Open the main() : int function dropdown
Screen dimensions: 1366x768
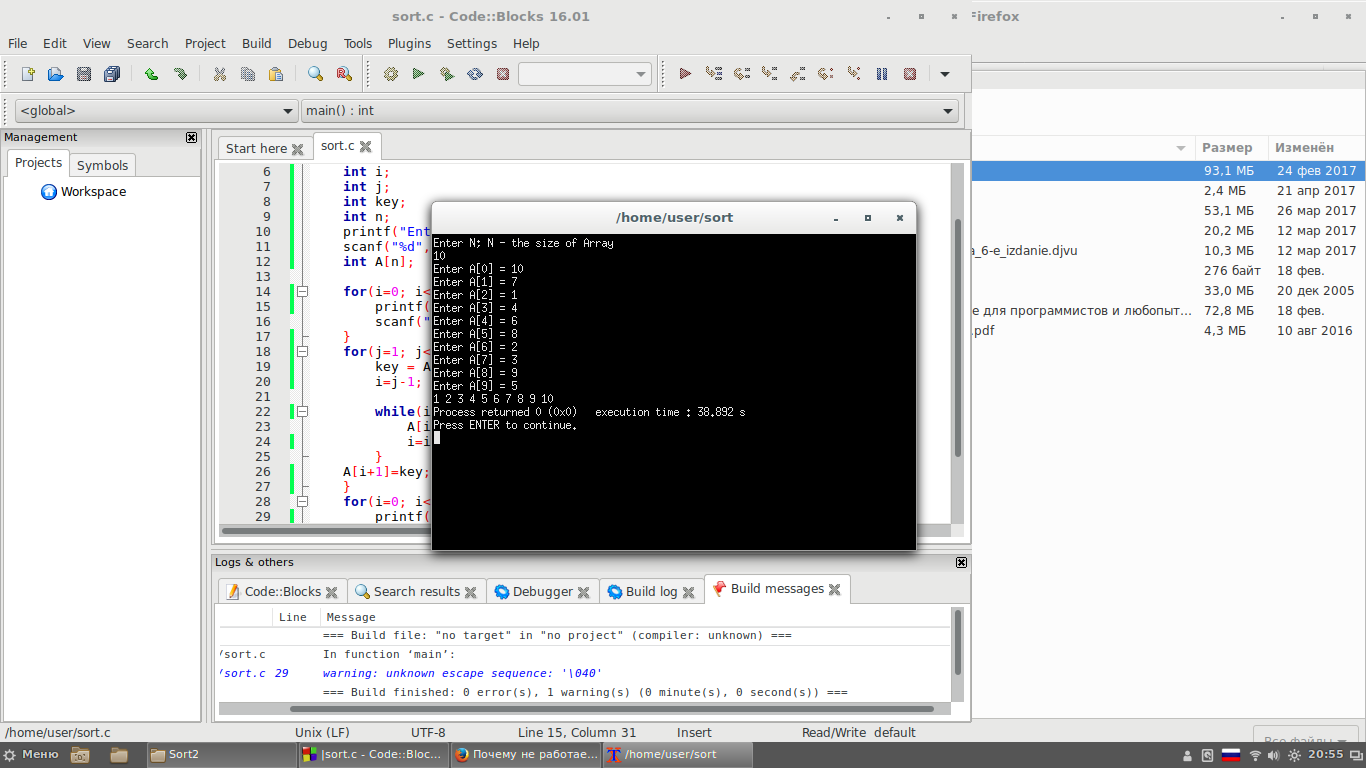click(630, 111)
